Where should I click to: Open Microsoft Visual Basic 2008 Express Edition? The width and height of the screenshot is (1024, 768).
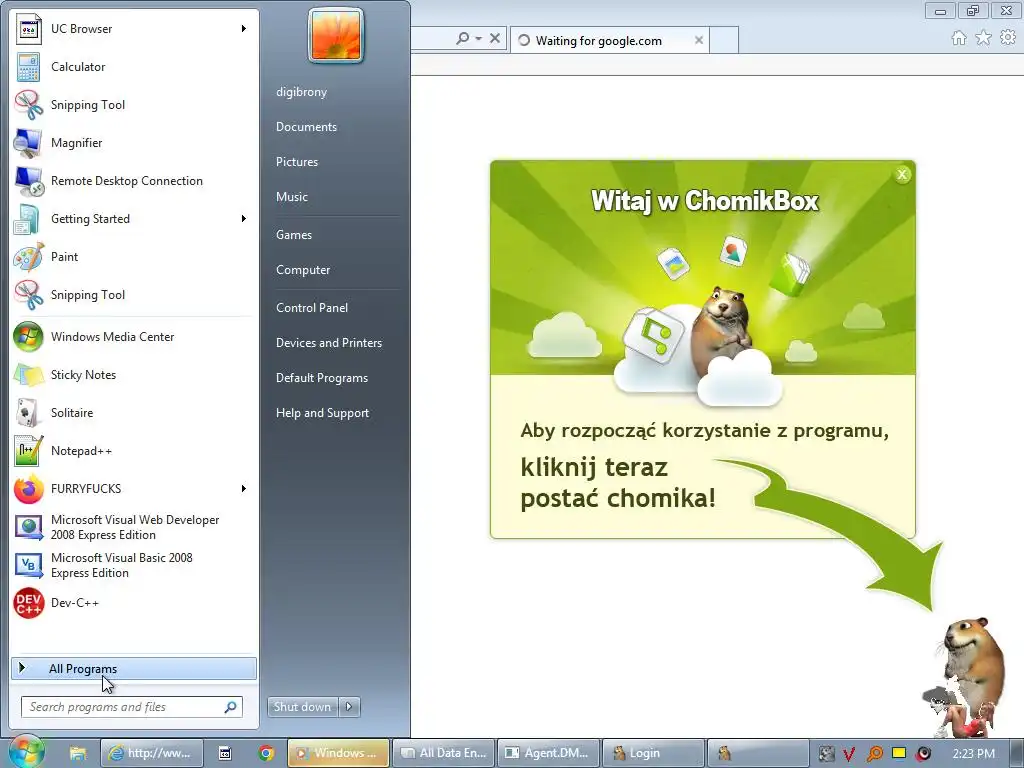point(134,565)
